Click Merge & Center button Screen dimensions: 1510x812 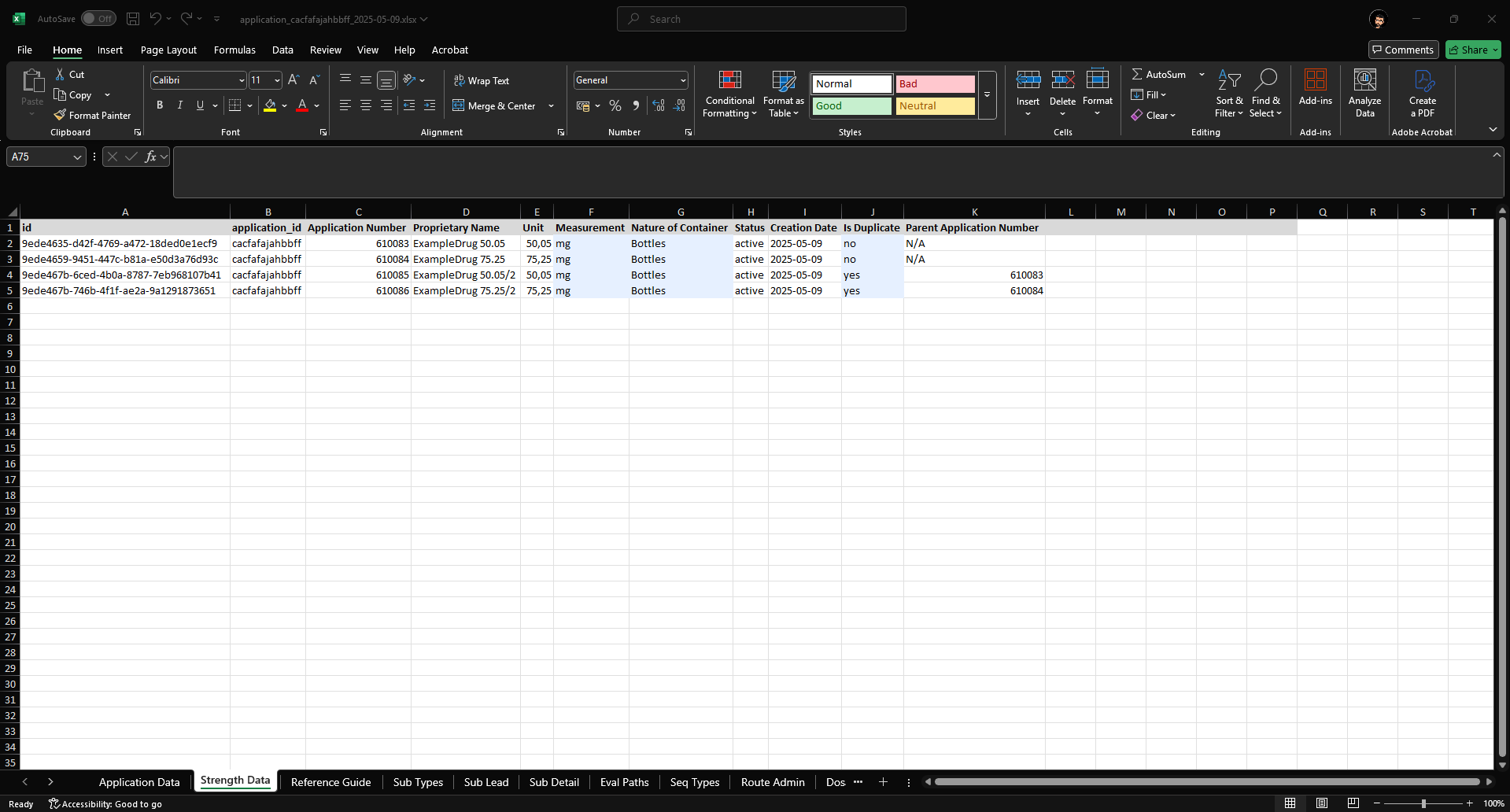(x=494, y=105)
